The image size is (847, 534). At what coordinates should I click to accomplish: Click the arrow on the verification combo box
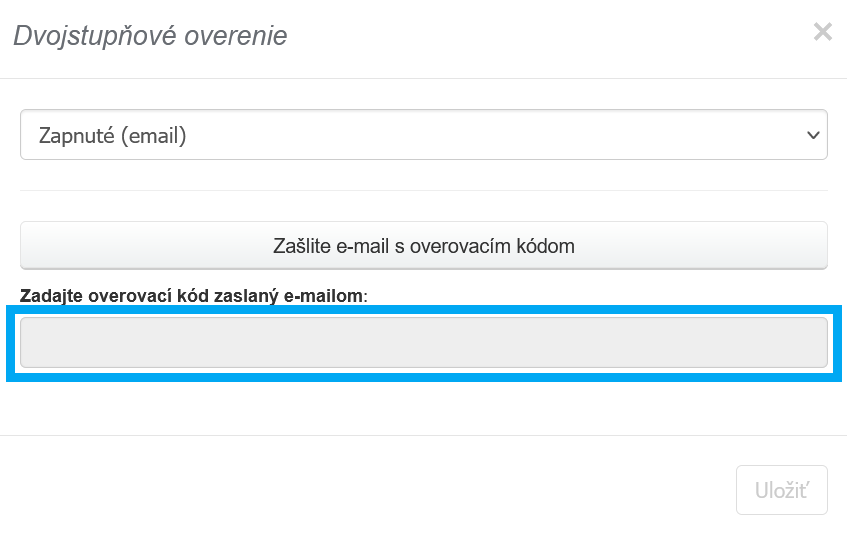pyautogui.click(x=812, y=135)
